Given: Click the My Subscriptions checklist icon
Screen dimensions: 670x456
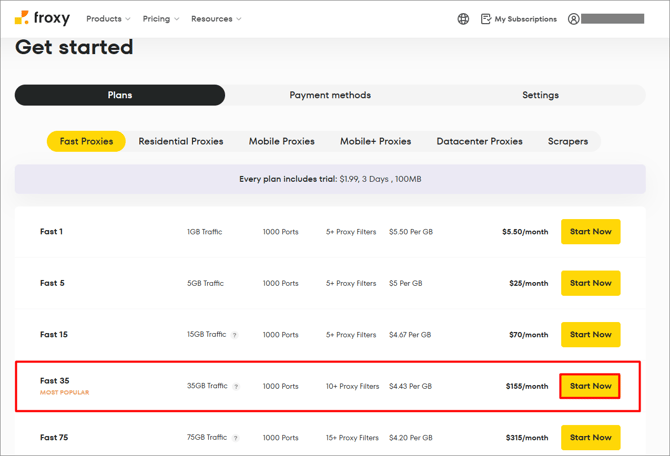Looking at the screenshot, I should pos(486,19).
